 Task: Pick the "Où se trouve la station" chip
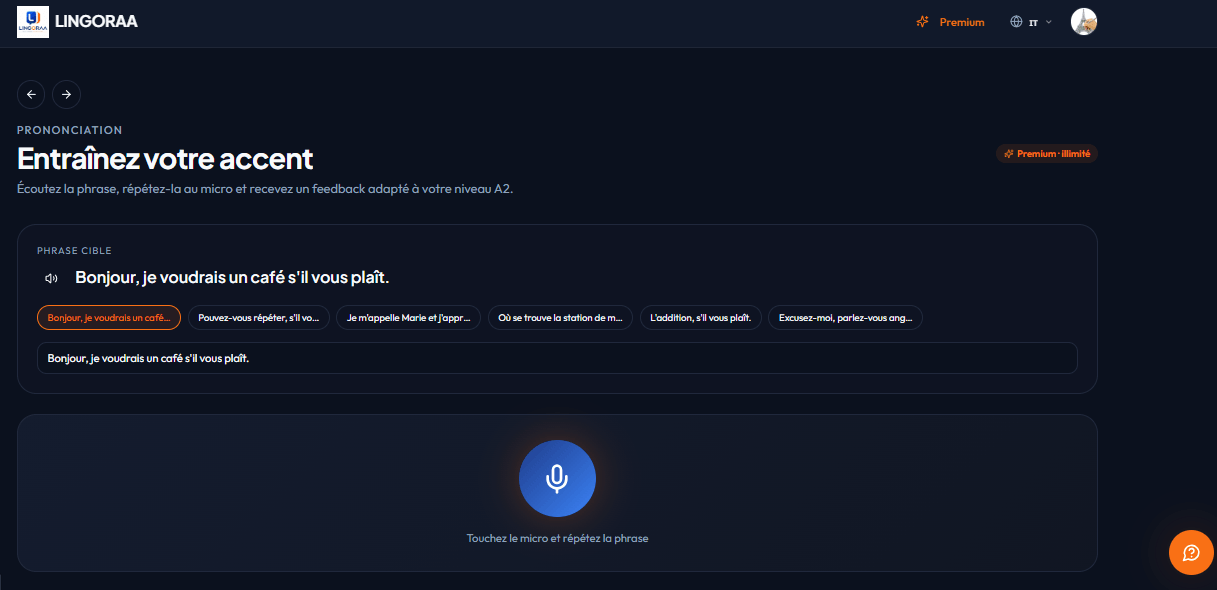coord(560,317)
